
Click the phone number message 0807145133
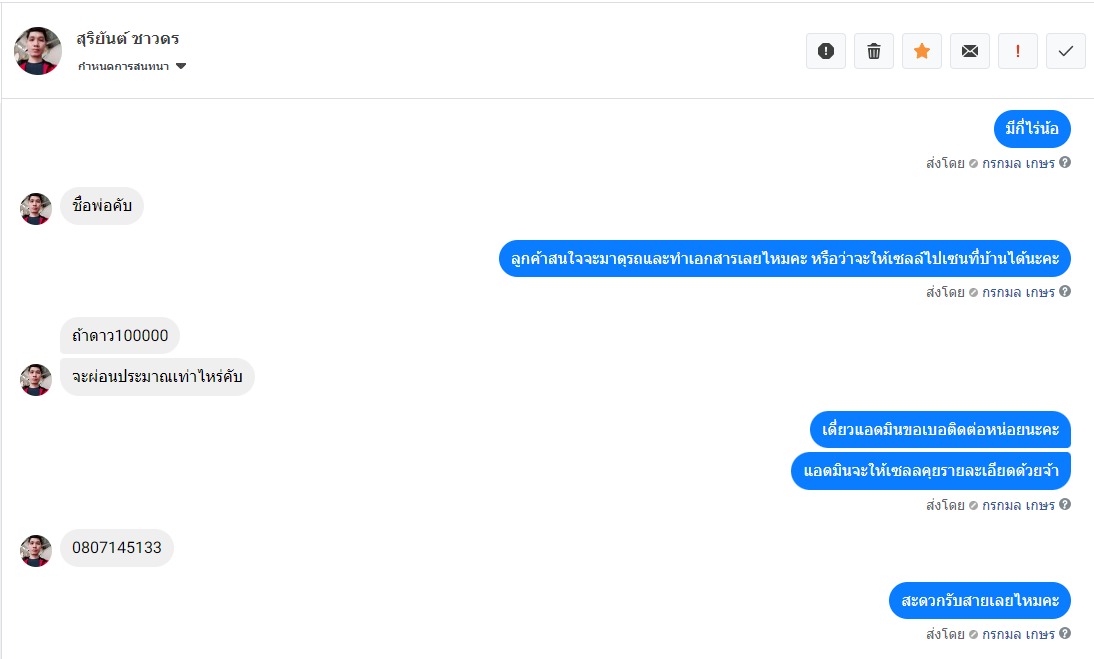[x=117, y=548]
